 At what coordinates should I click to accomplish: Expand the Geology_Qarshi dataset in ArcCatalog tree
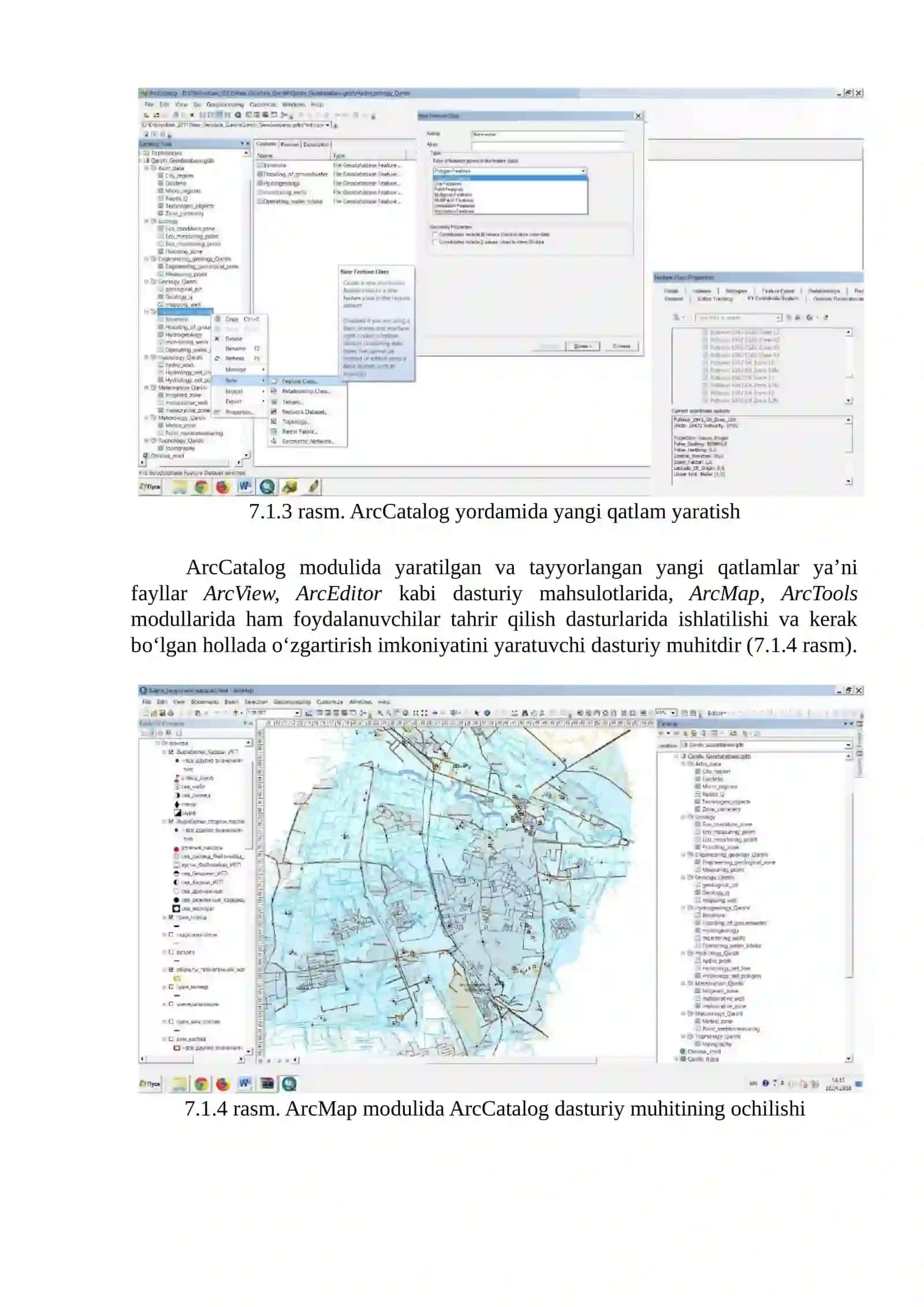tap(147, 282)
